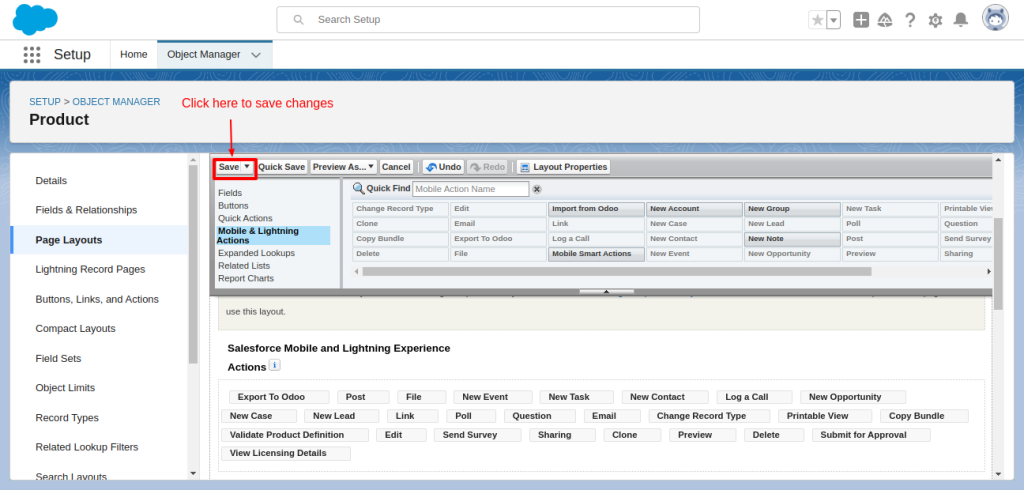Select Submit for Approval action
1024x490 pixels.
pyautogui.click(x=871, y=435)
